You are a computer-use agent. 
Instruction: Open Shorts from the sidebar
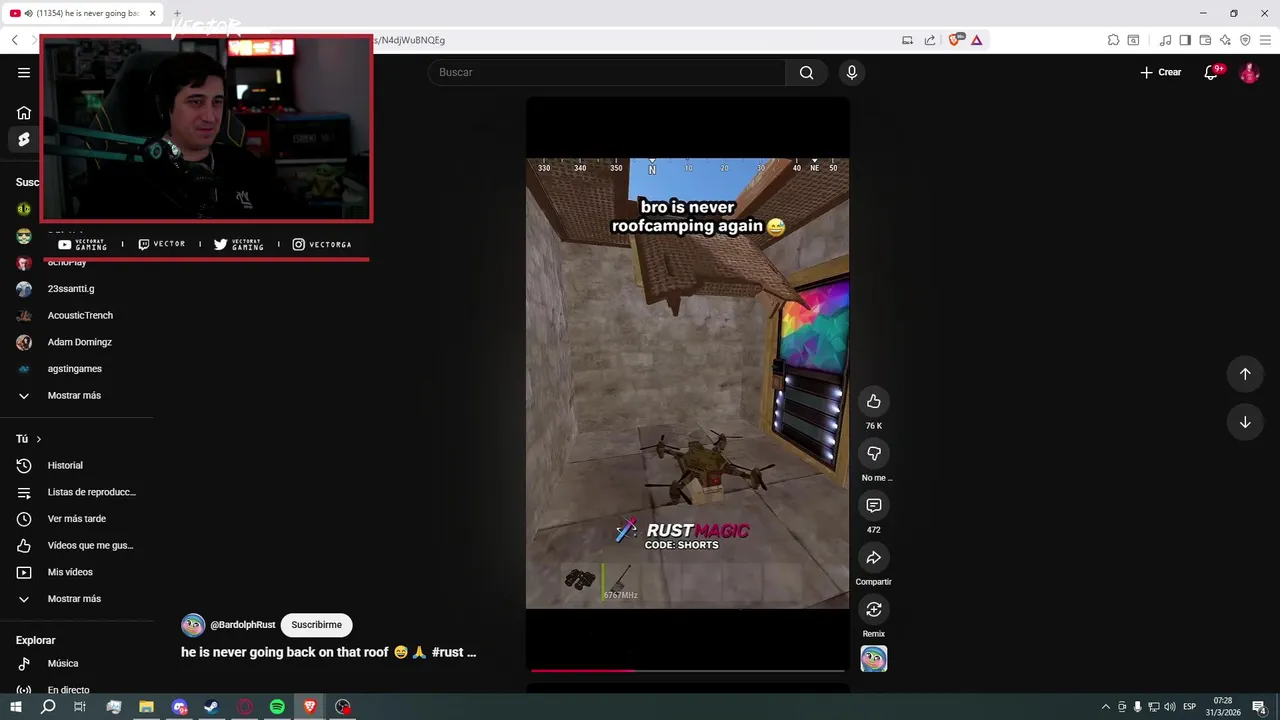point(24,139)
